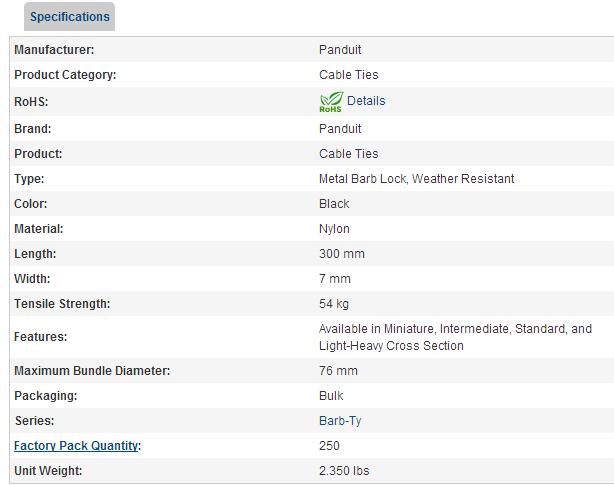Click the Material value Nylon
This screenshot has height=485, width=614.
point(334,229)
